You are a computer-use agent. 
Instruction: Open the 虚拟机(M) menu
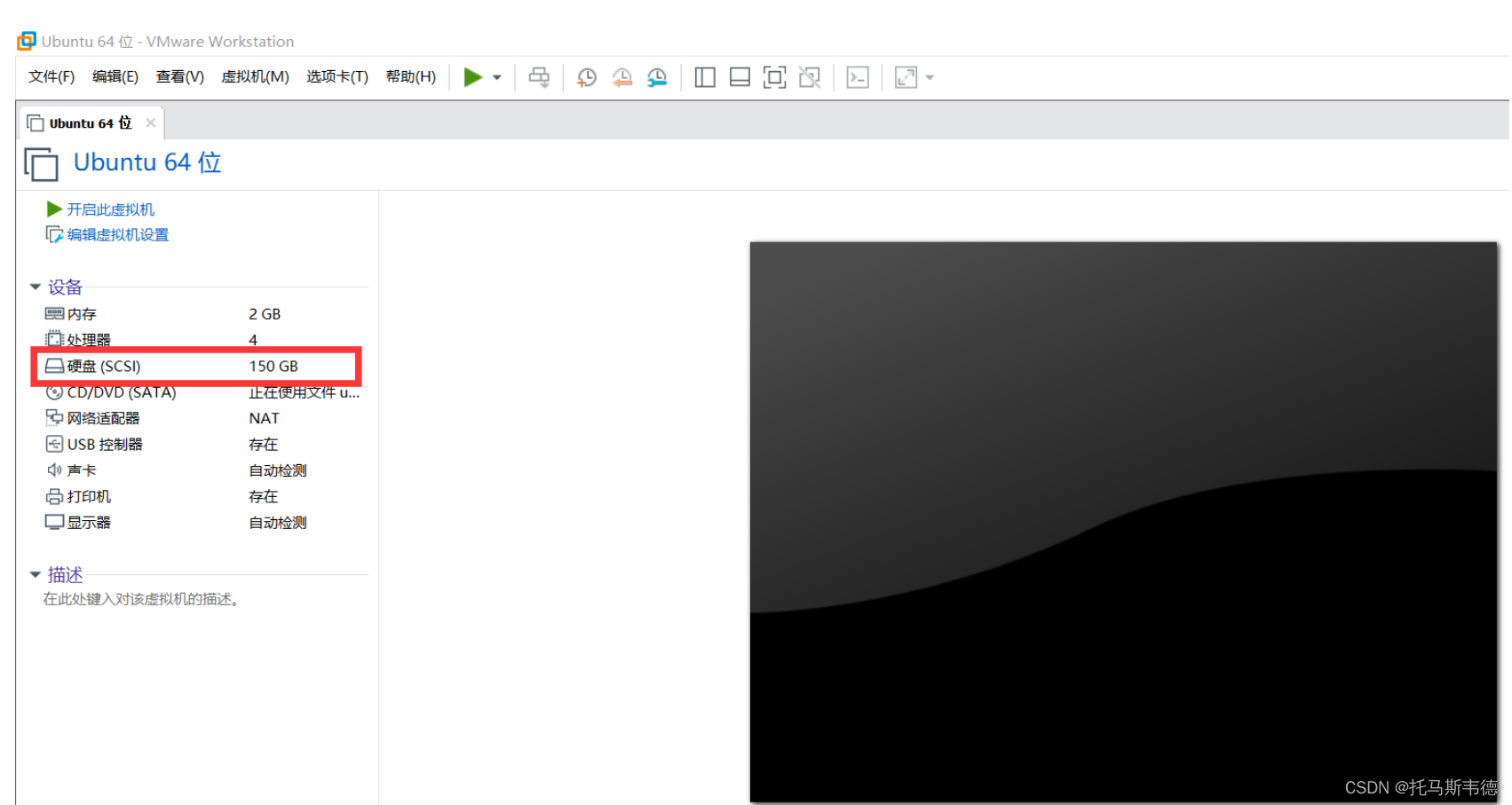pyautogui.click(x=256, y=76)
